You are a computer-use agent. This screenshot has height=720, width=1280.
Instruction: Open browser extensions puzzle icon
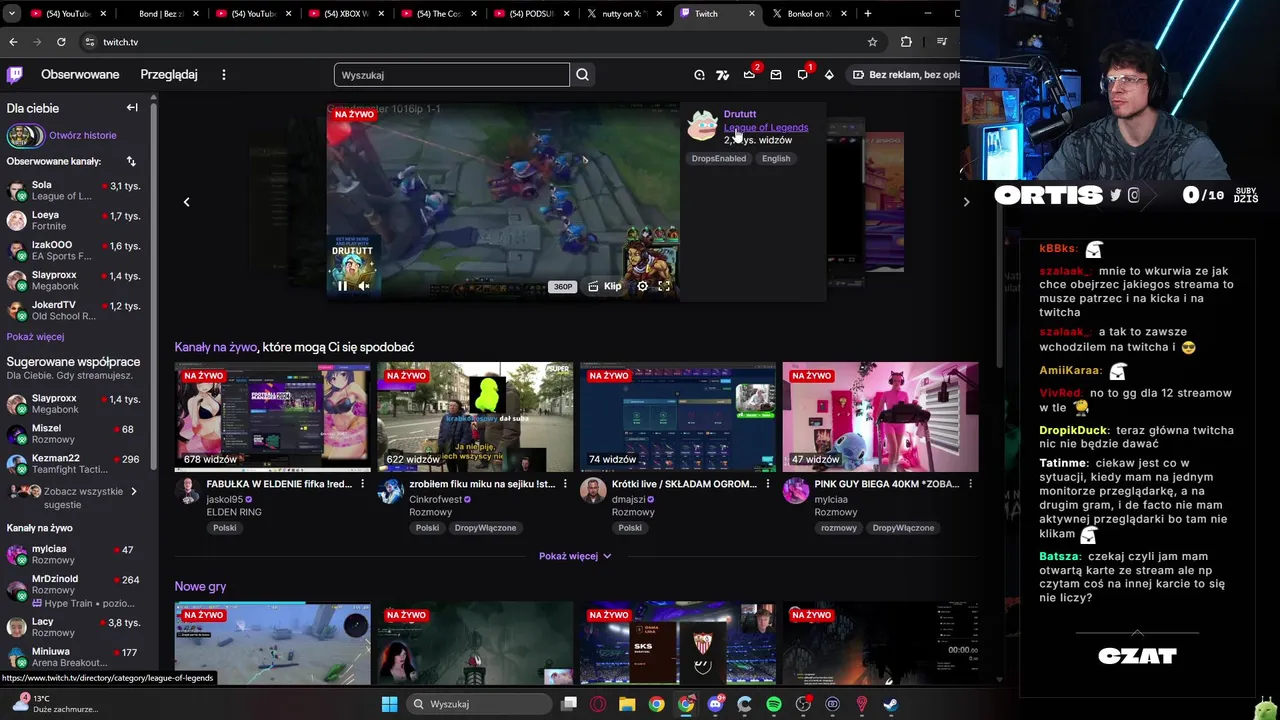[906, 42]
